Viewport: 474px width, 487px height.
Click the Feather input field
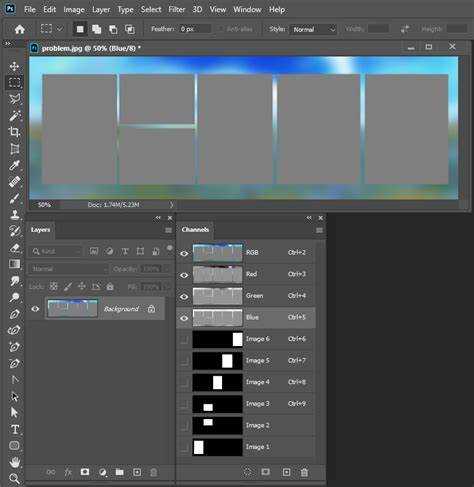pos(195,29)
